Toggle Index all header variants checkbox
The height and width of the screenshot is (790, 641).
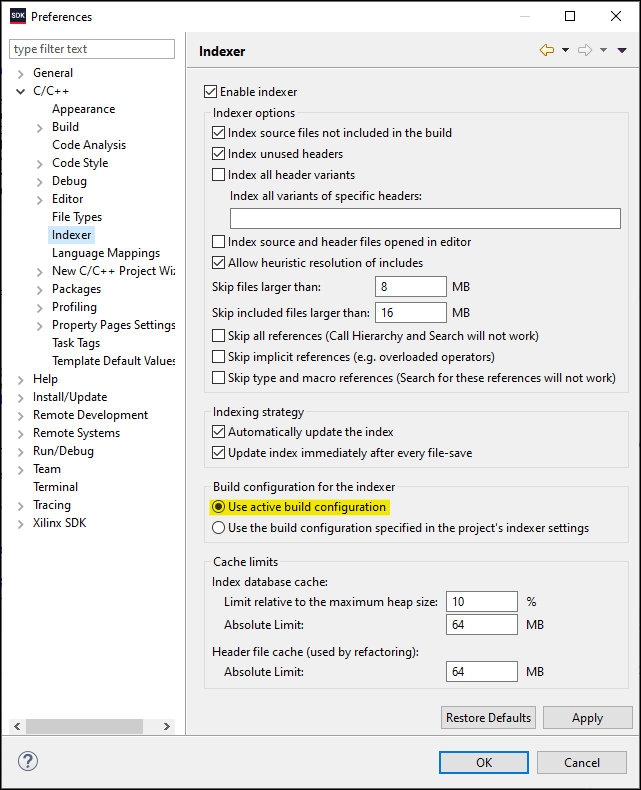[219, 175]
